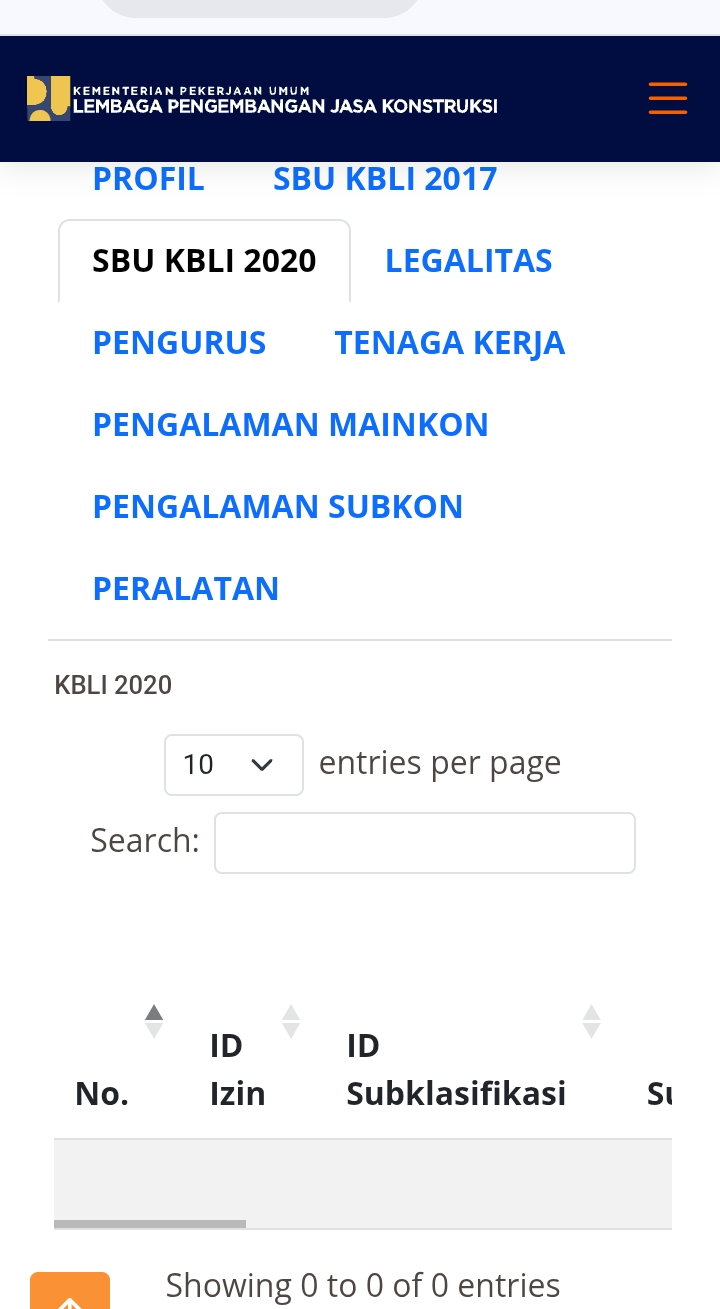
Task: Open the PENGURUS tab
Action: (x=180, y=343)
